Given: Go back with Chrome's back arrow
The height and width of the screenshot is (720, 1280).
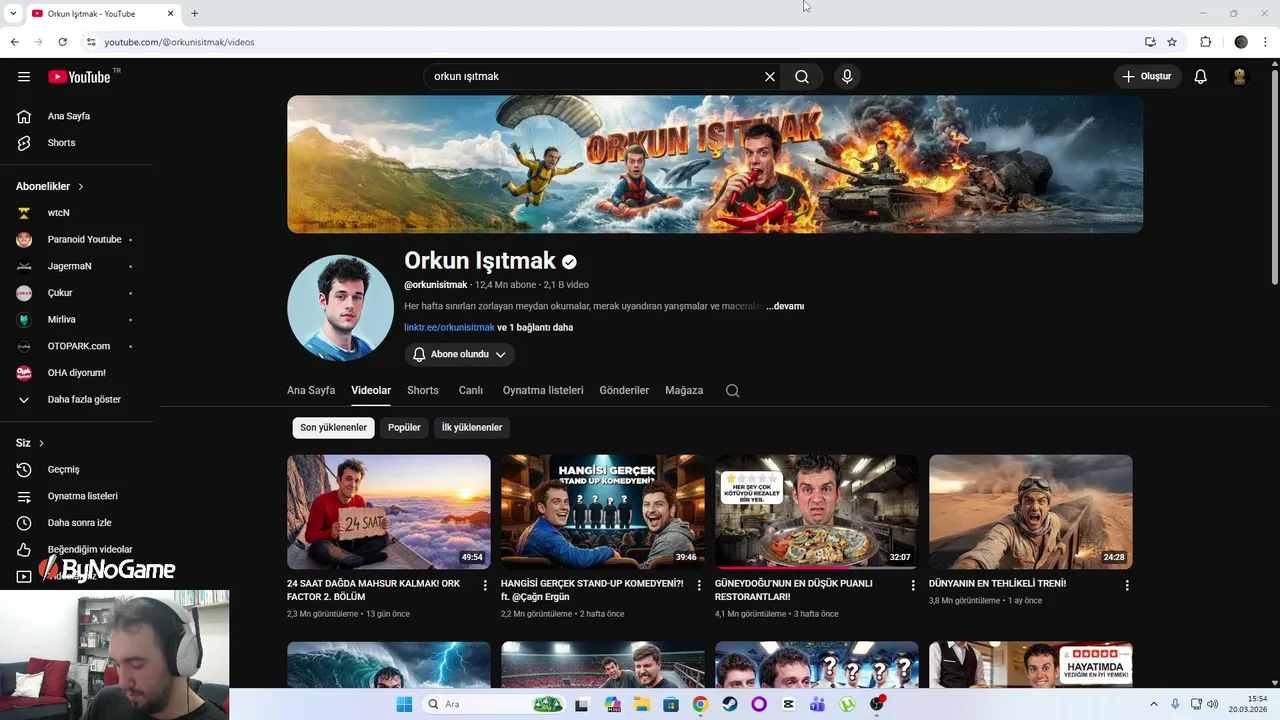Looking at the screenshot, I should (x=14, y=42).
